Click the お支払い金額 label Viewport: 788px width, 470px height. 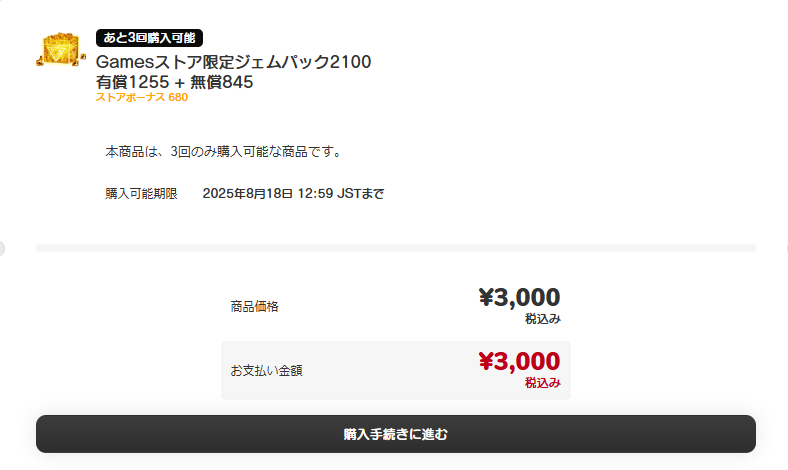(266, 370)
